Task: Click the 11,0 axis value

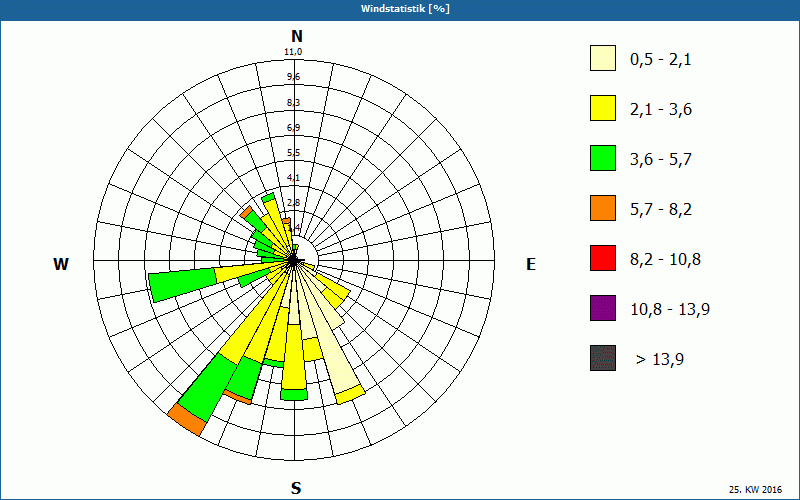Action: pos(293,52)
